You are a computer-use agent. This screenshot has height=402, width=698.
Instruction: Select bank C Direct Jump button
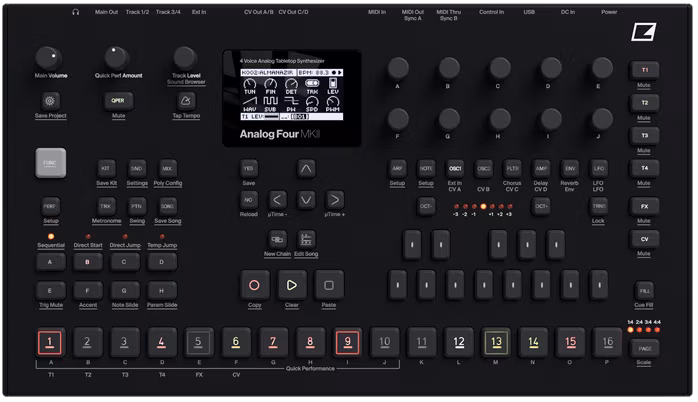124,262
